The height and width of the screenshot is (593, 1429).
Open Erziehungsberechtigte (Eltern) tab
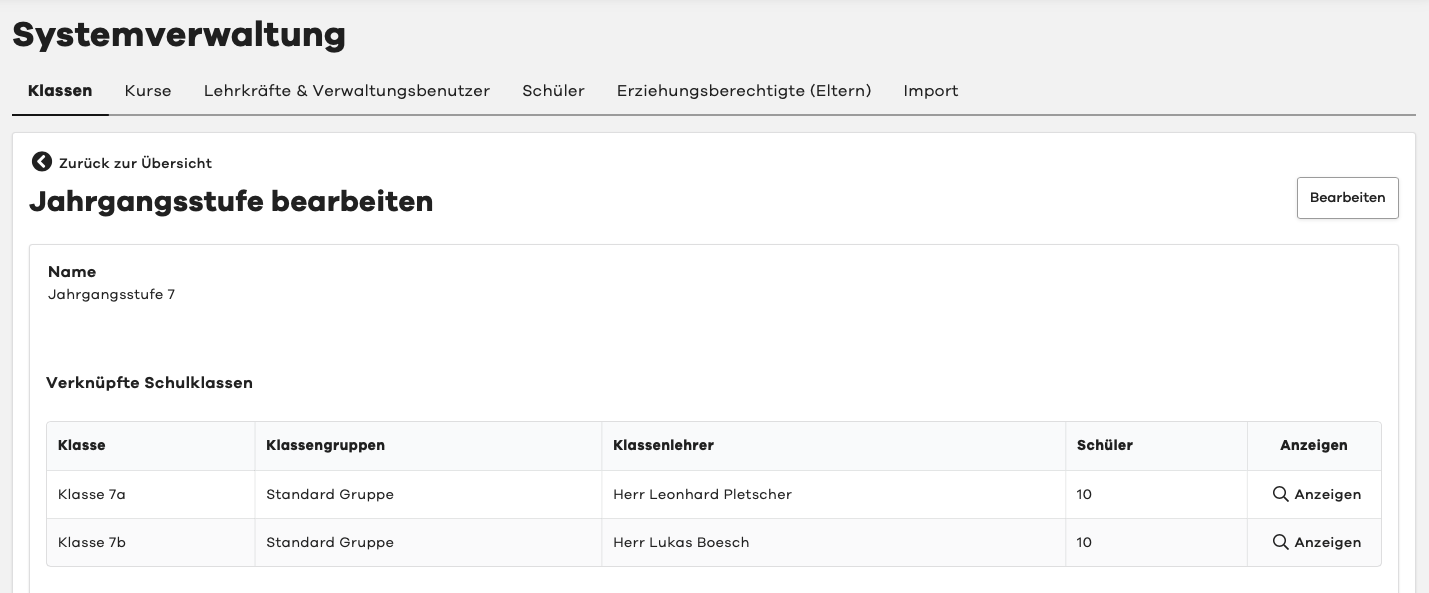tap(744, 91)
